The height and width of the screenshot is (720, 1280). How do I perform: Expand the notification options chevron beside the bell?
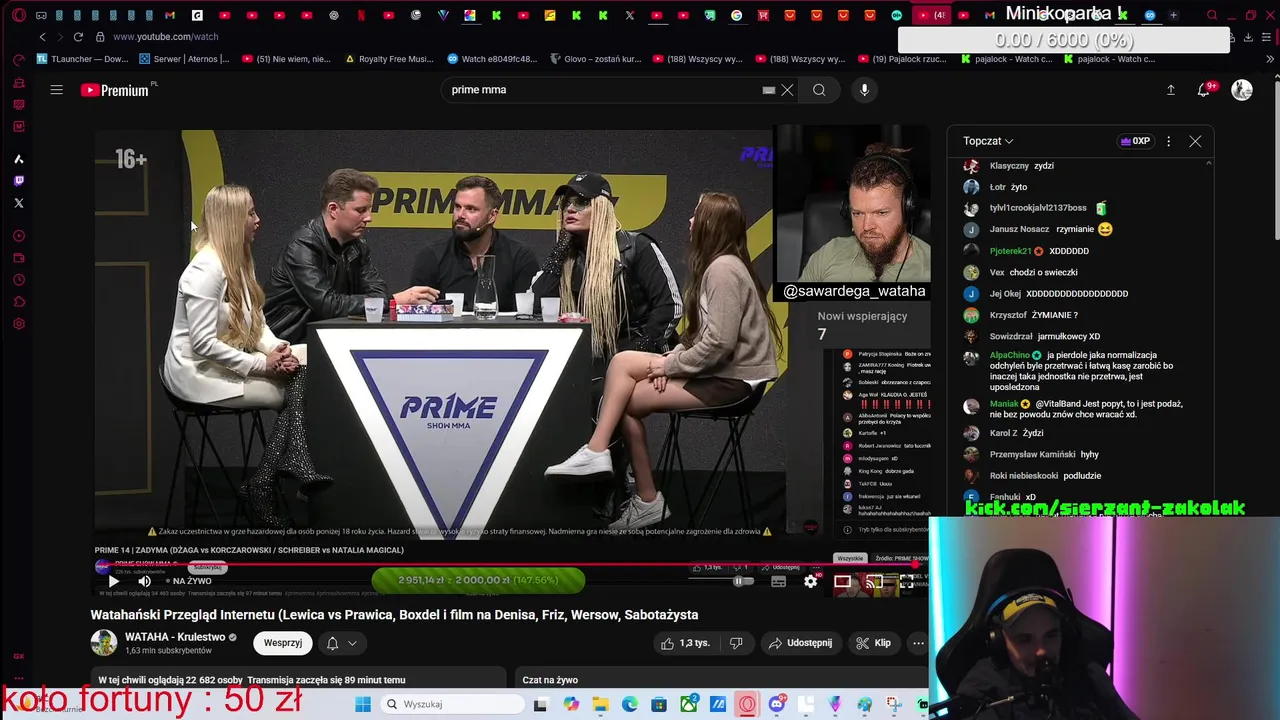click(352, 643)
